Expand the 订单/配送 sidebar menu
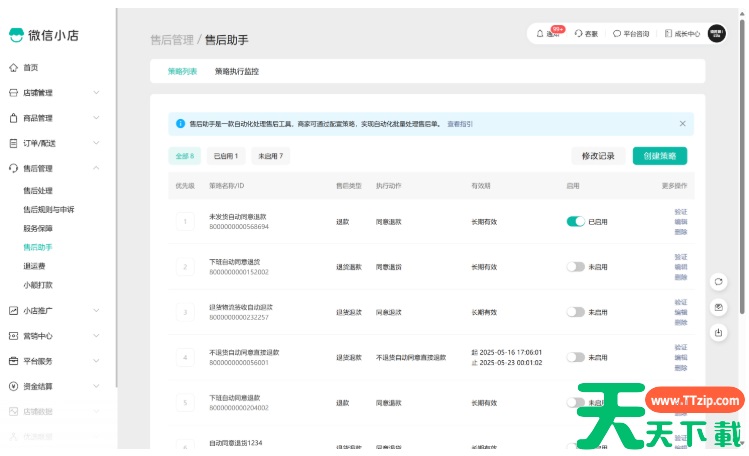Image resolution: width=749 pixels, height=456 pixels. (x=96, y=144)
